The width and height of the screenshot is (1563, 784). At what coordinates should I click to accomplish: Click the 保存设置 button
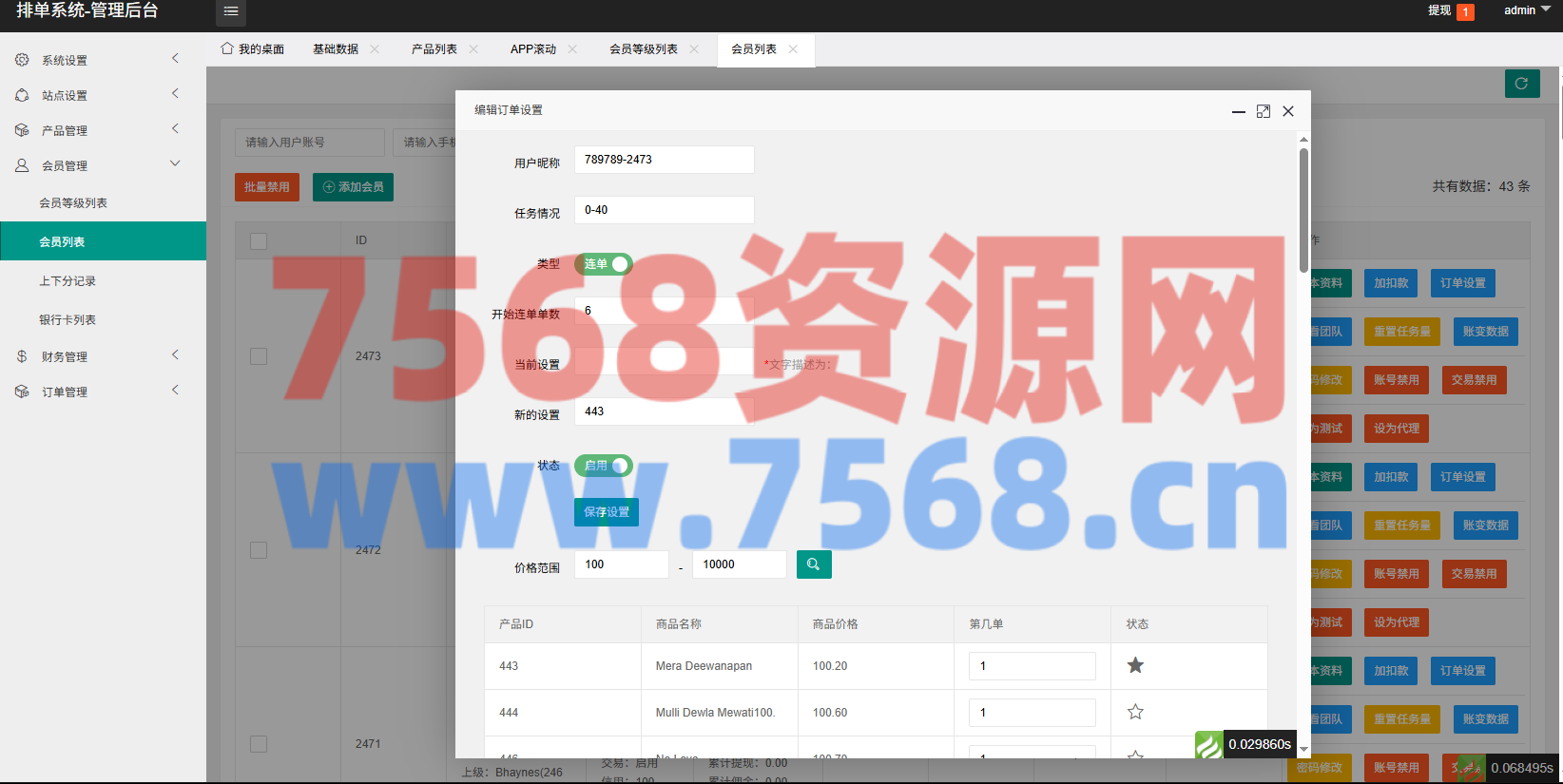click(606, 512)
